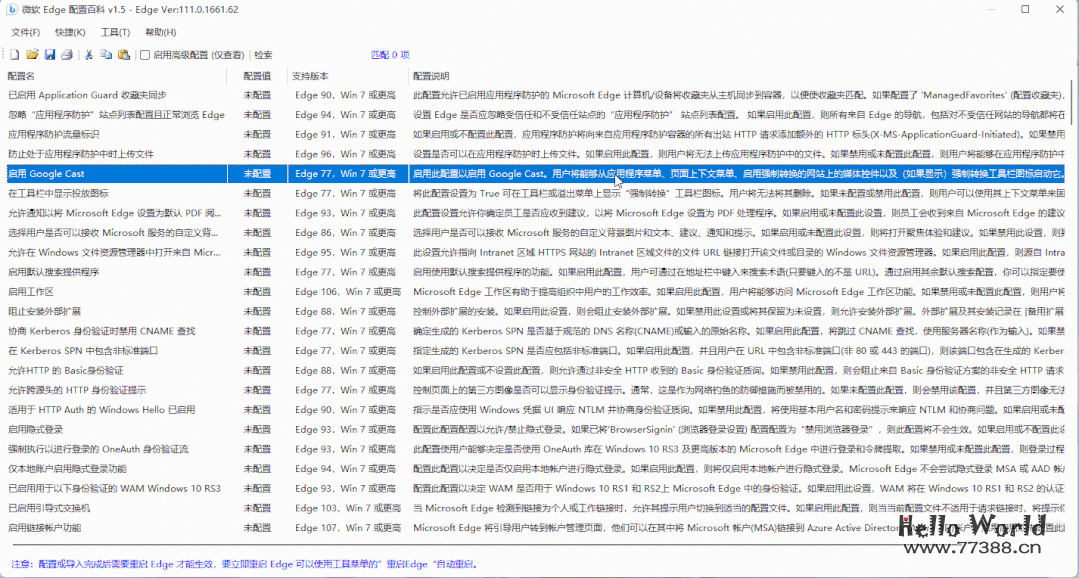This screenshot has width=1079, height=578.
Task: Click the Copy toolbar icon
Action: 108,55
